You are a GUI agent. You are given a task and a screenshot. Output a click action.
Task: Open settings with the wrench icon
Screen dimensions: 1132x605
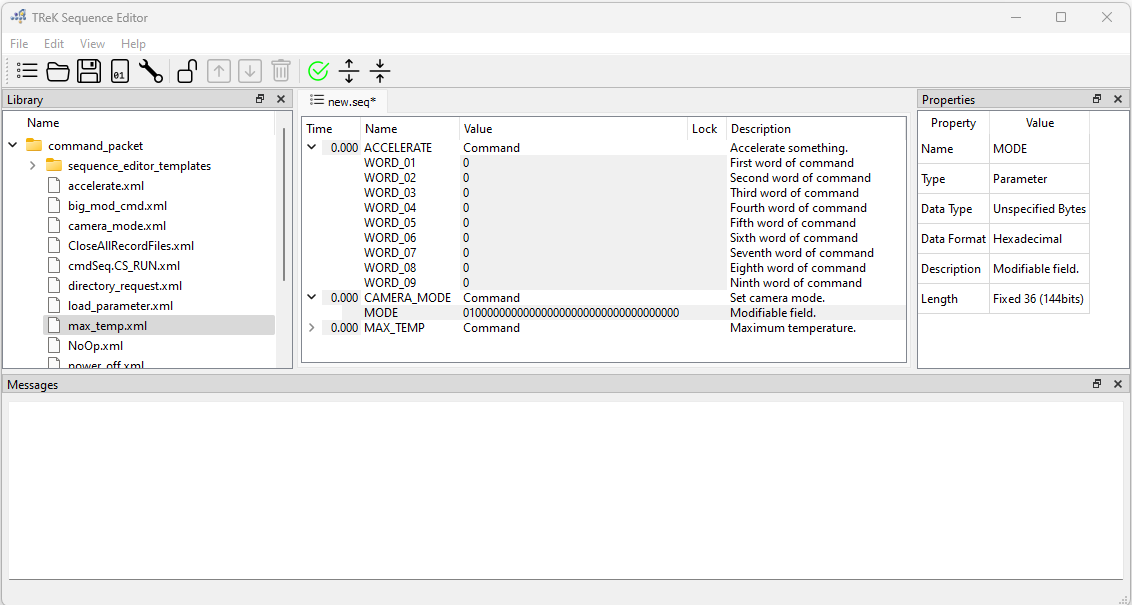(150, 71)
